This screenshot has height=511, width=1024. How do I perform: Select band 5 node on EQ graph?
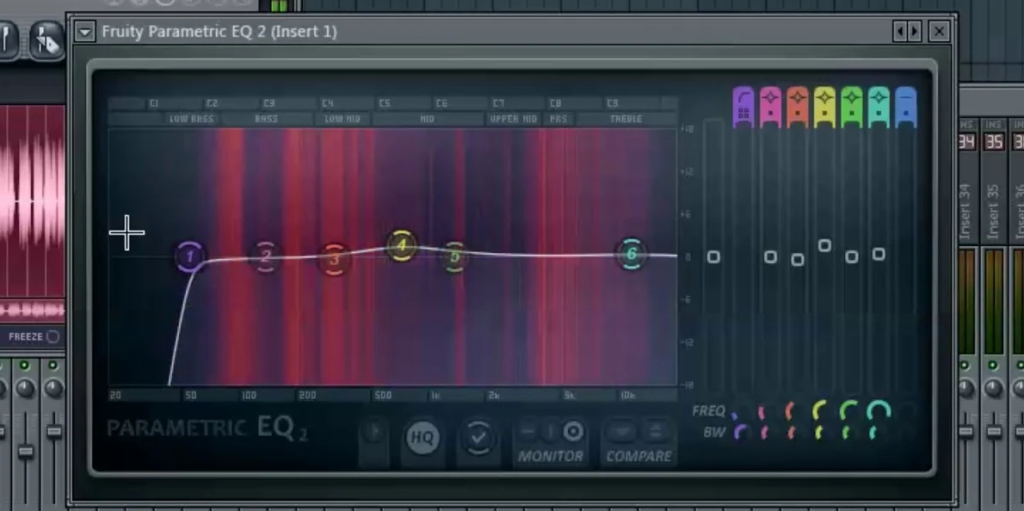coord(455,256)
